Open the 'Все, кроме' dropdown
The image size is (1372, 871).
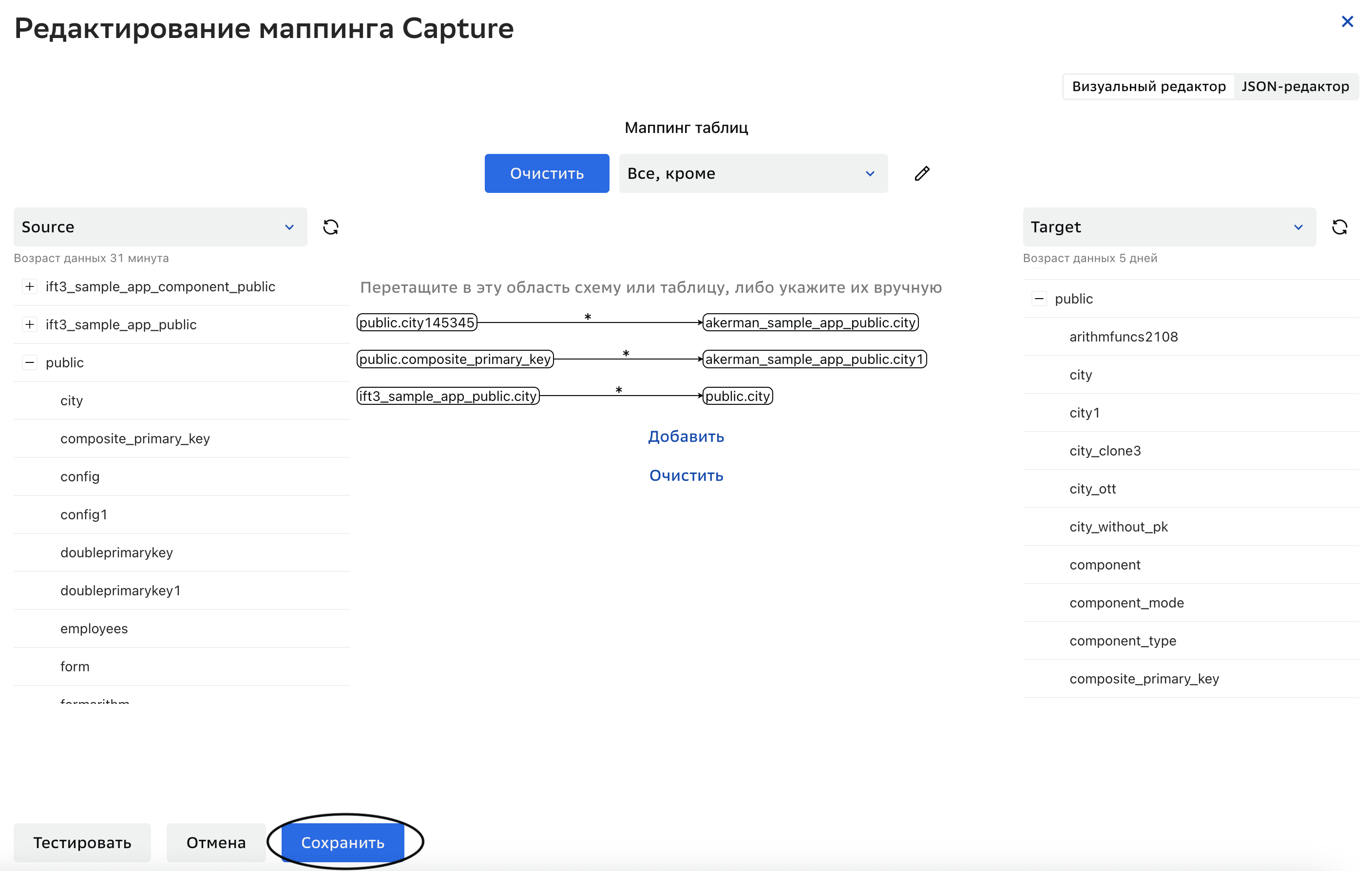click(753, 173)
